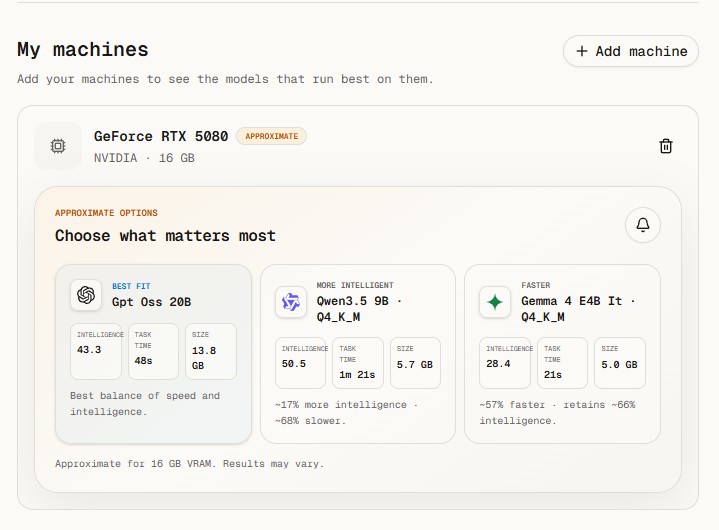The width and height of the screenshot is (719, 530).
Task: Click the MORE INTELLIGENT label
Action: tap(355, 285)
